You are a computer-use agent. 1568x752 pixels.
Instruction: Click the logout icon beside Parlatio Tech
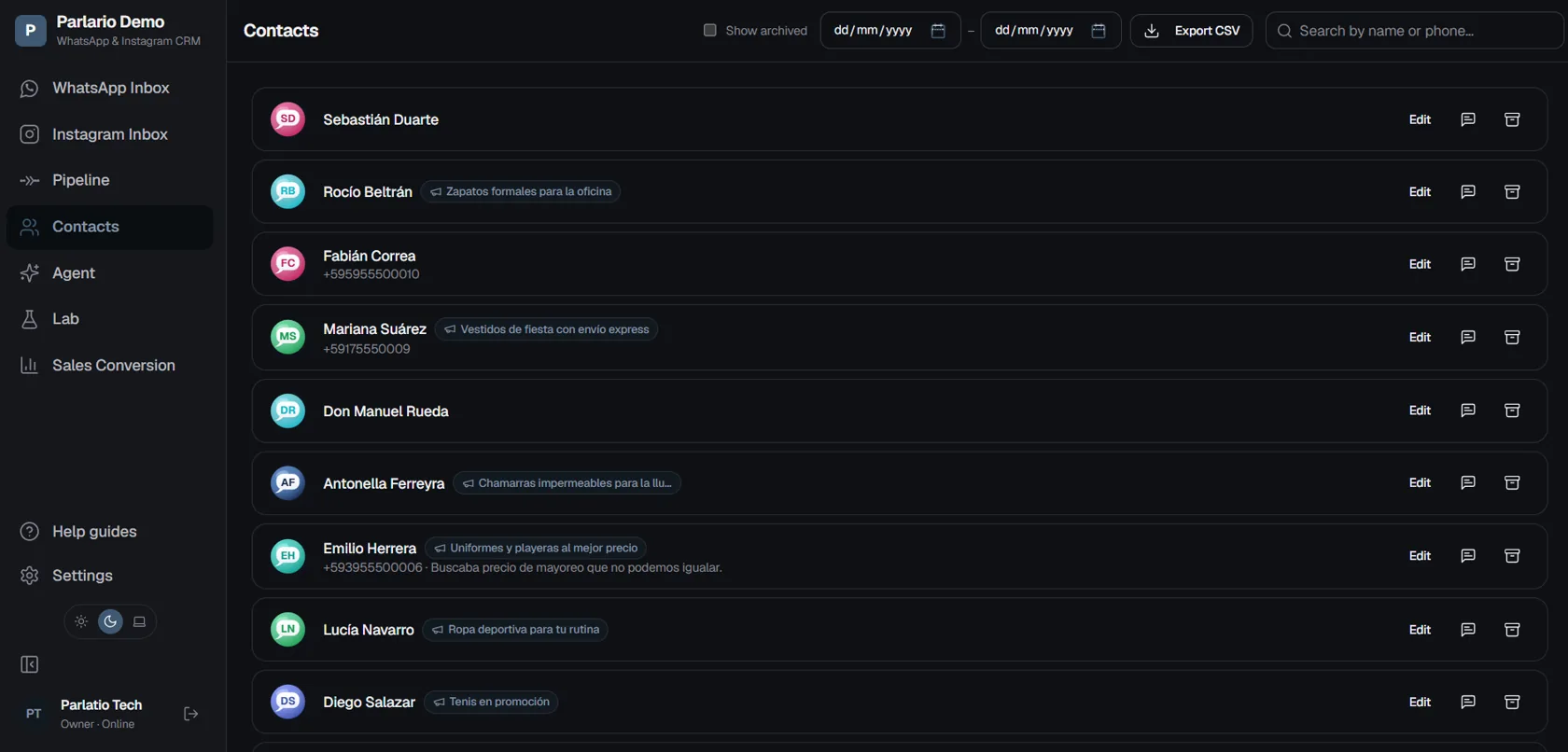[x=190, y=714]
